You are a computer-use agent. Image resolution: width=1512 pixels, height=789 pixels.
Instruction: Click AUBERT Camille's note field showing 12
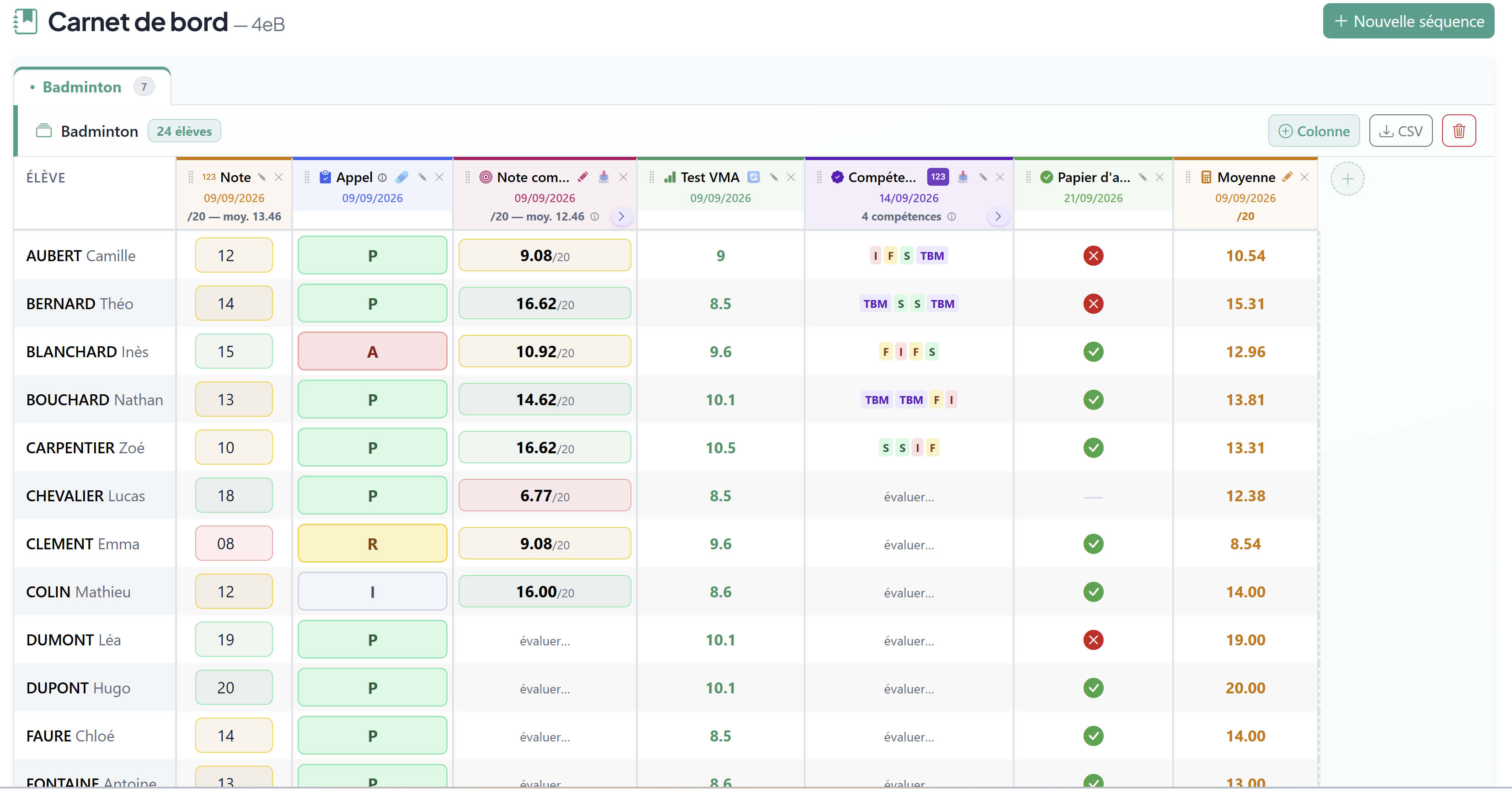[x=234, y=255]
